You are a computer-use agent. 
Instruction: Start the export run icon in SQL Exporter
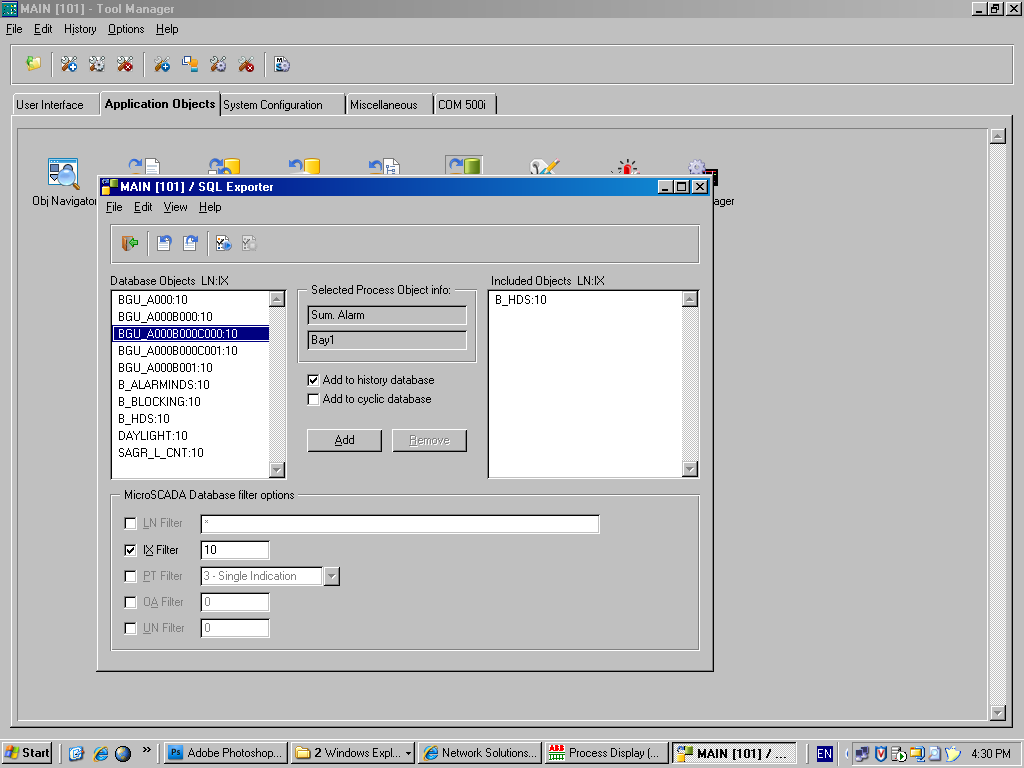click(x=224, y=243)
